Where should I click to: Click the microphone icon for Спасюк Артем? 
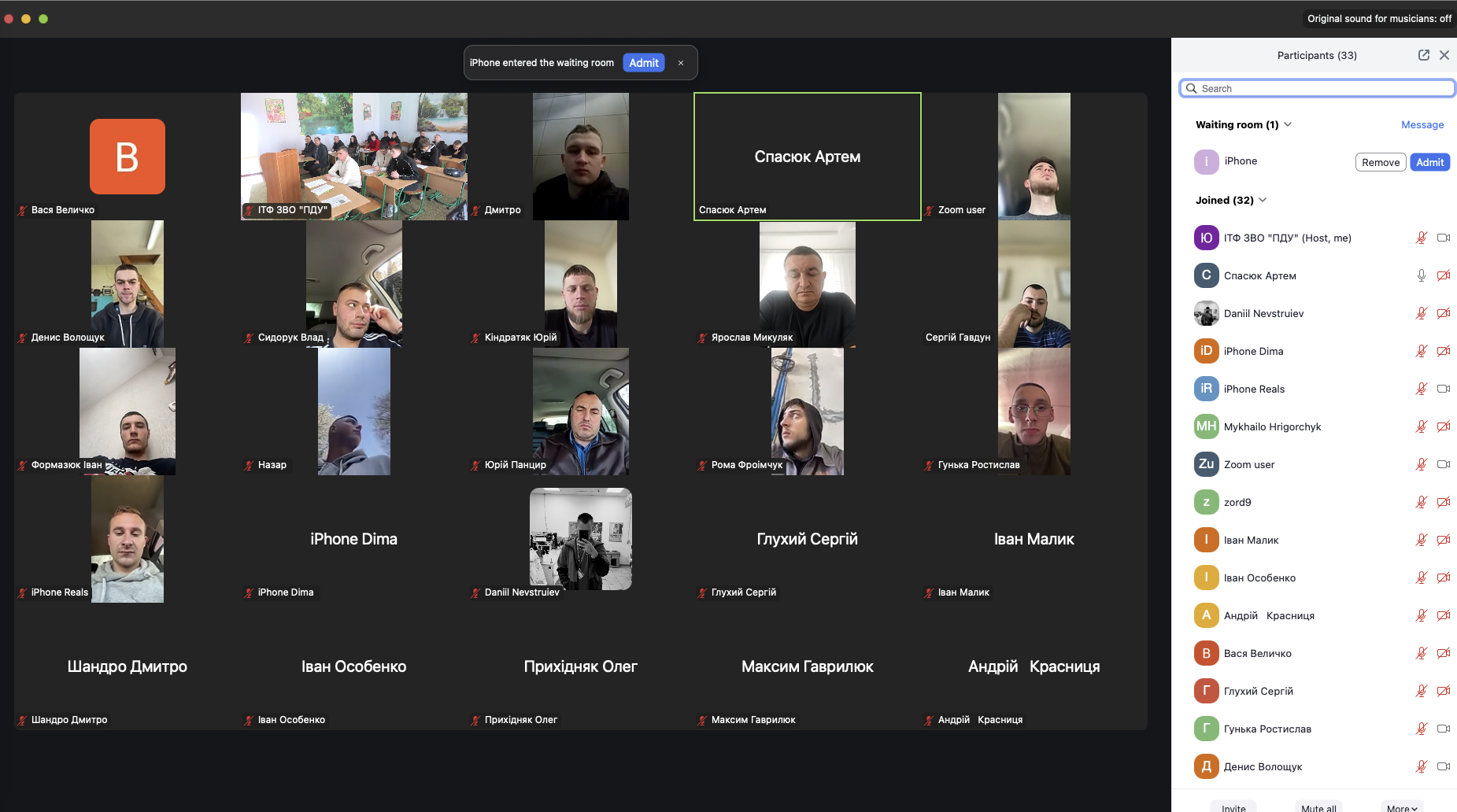pyautogui.click(x=1421, y=275)
